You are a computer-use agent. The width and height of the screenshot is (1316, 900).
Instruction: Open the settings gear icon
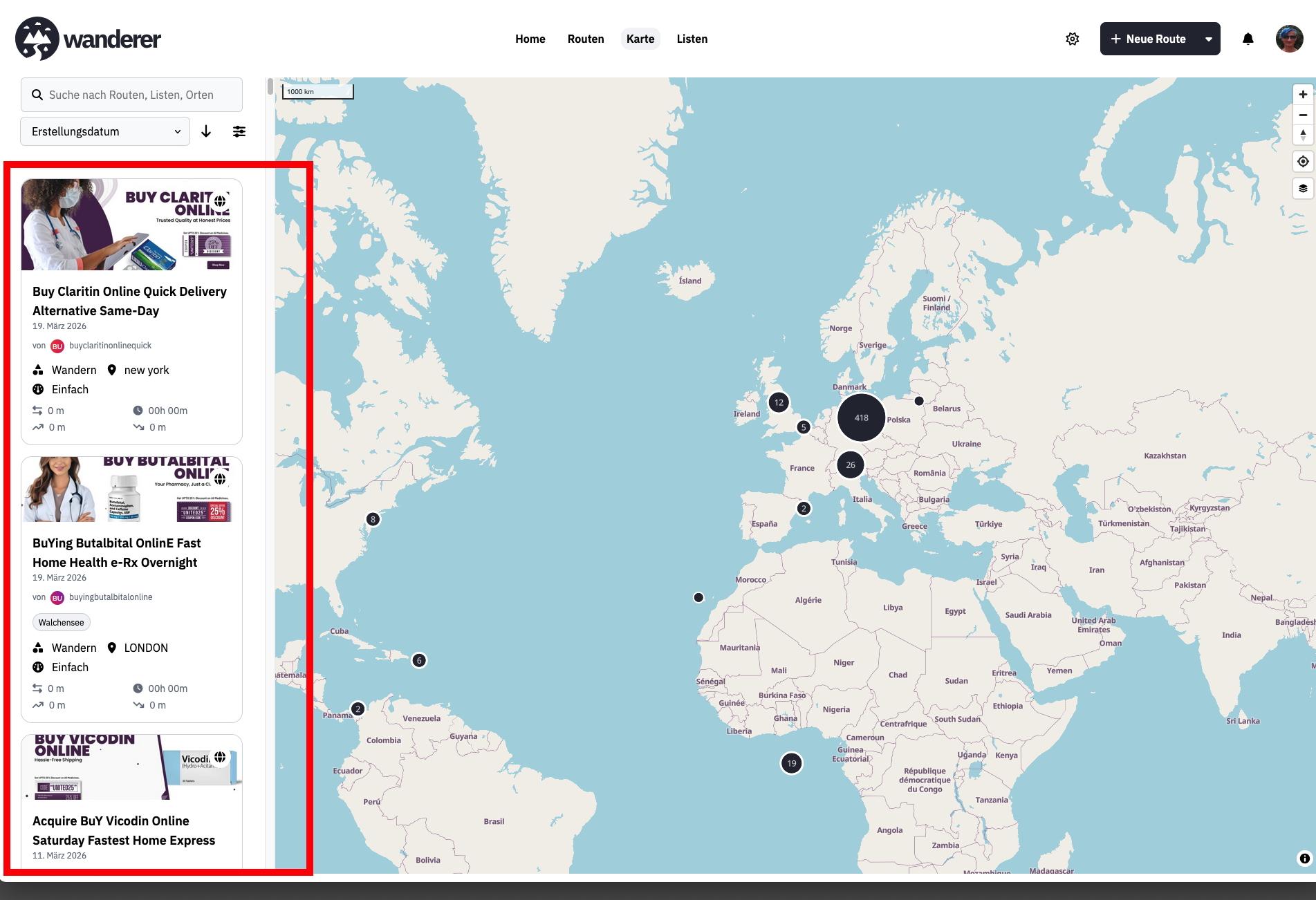tap(1072, 39)
